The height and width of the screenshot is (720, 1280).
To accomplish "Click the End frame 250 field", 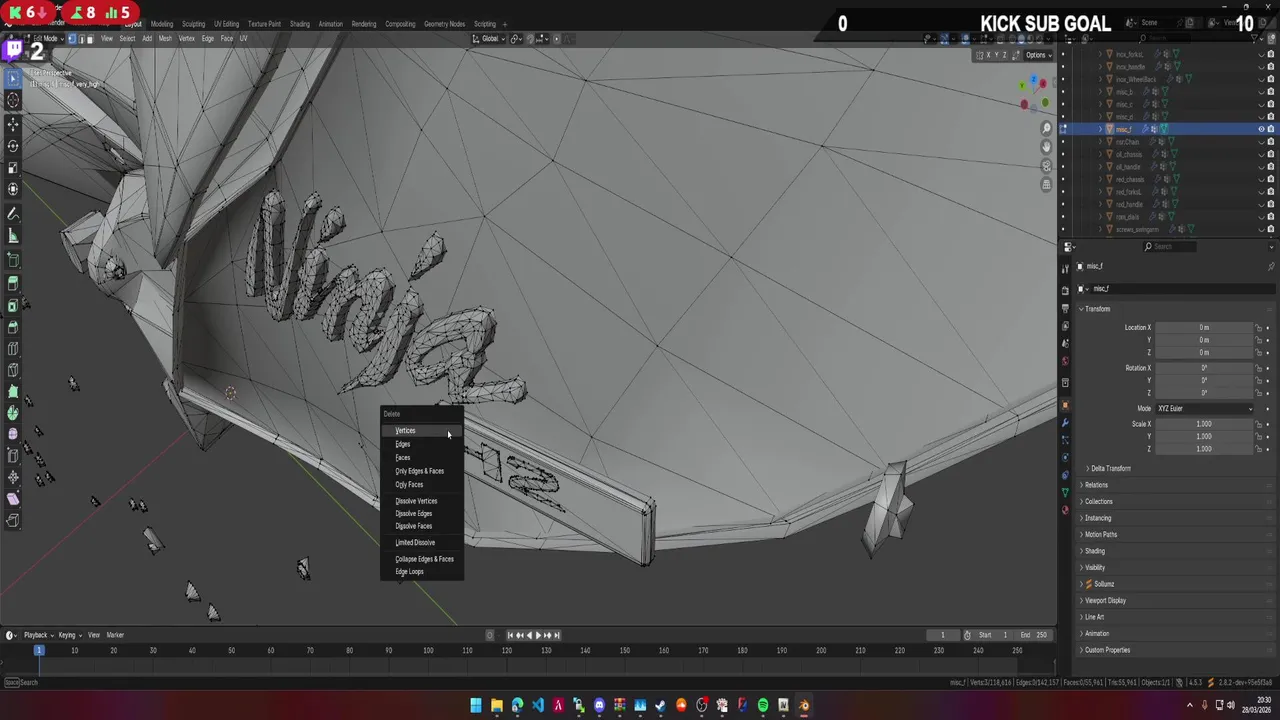I will (x=1033, y=635).
